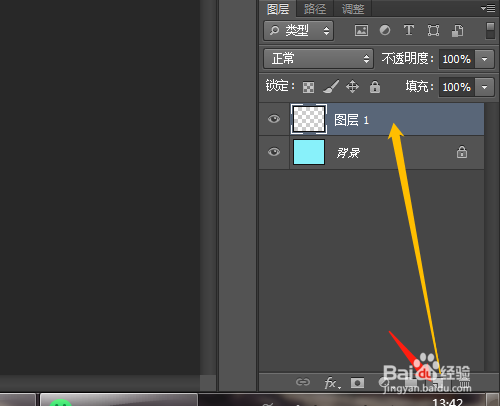Toggle the layer filtering on/off switch
The image size is (500, 406).
click(490, 31)
